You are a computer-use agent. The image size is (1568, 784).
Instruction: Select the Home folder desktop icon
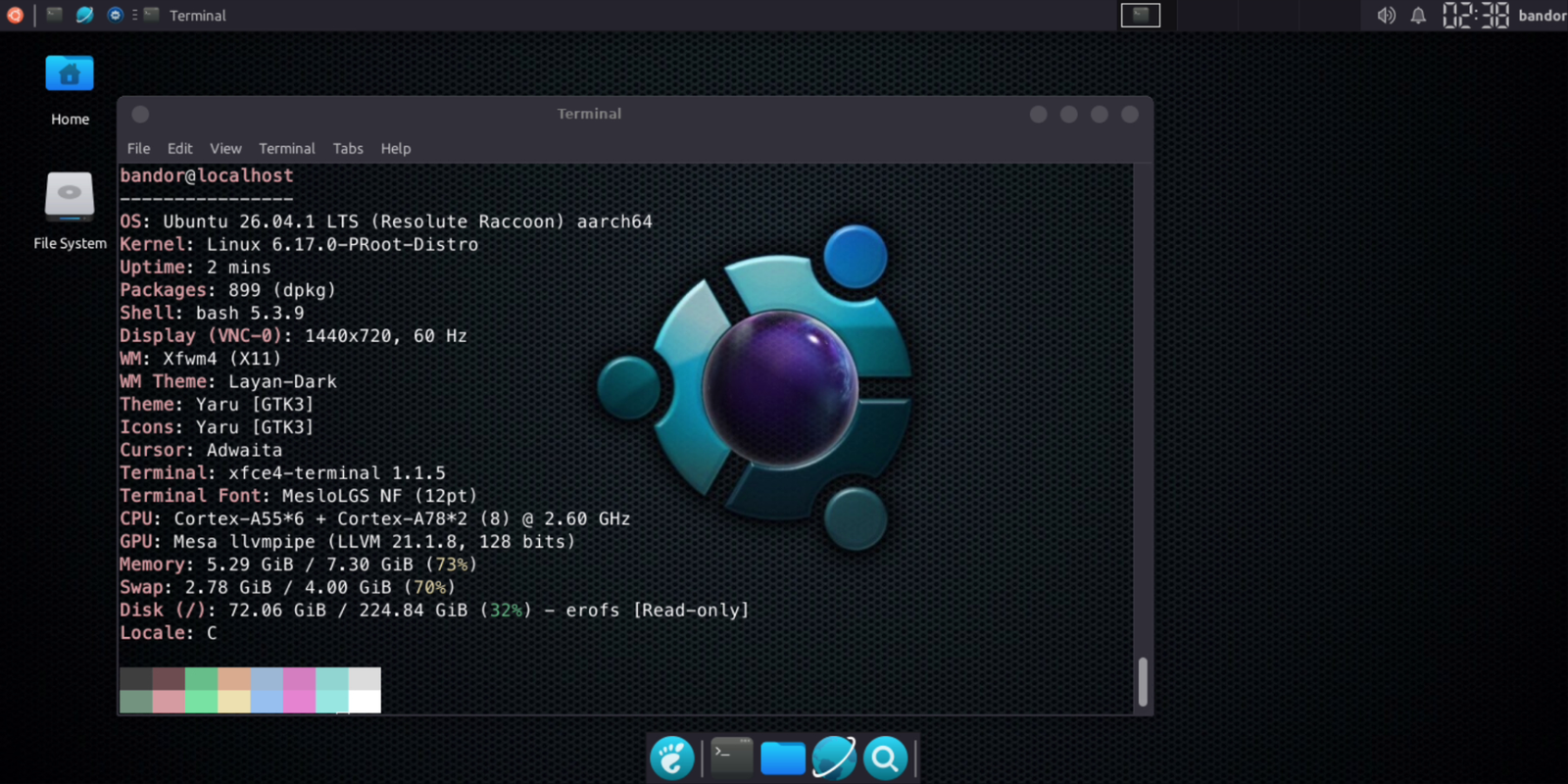coord(70,91)
